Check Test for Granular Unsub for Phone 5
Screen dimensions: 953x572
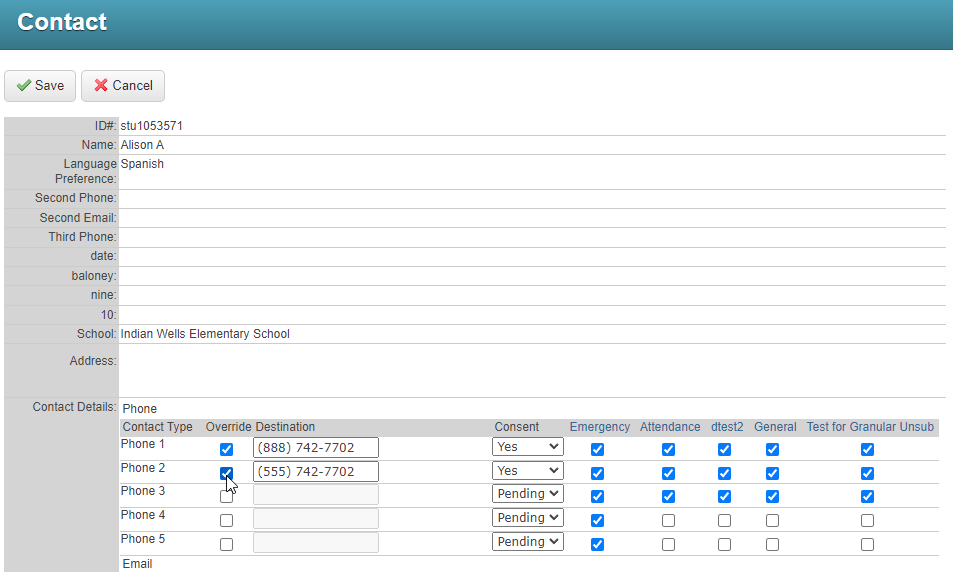(867, 545)
